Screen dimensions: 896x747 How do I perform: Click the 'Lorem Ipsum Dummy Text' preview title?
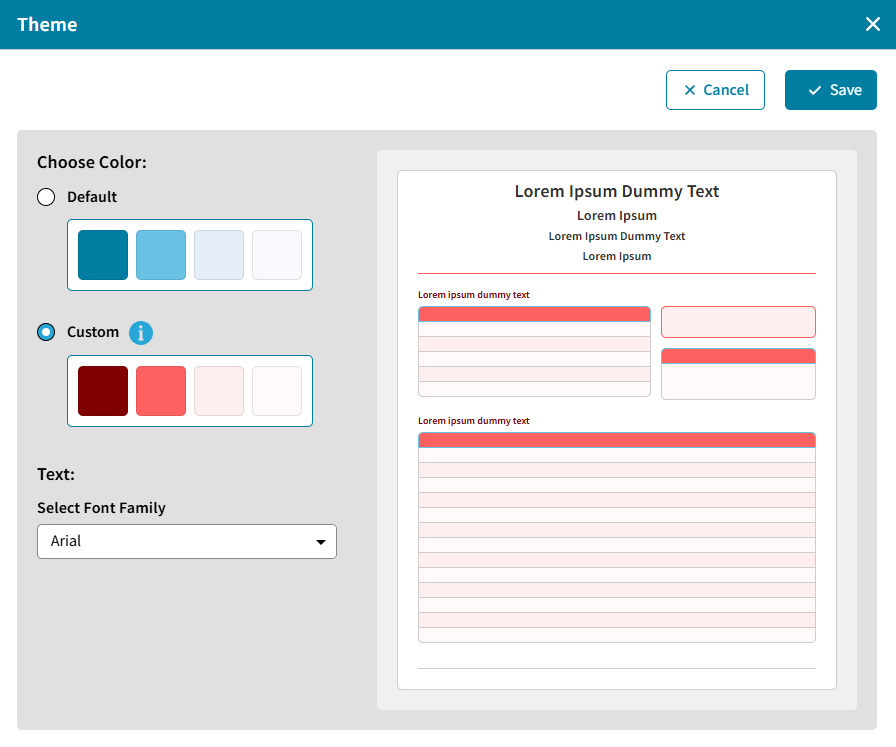click(x=617, y=191)
